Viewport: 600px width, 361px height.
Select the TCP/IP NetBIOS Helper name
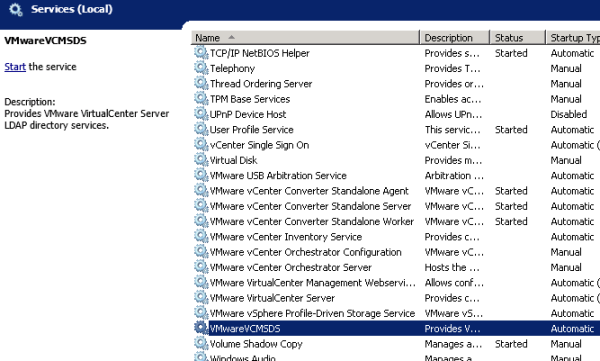pos(259,53)
